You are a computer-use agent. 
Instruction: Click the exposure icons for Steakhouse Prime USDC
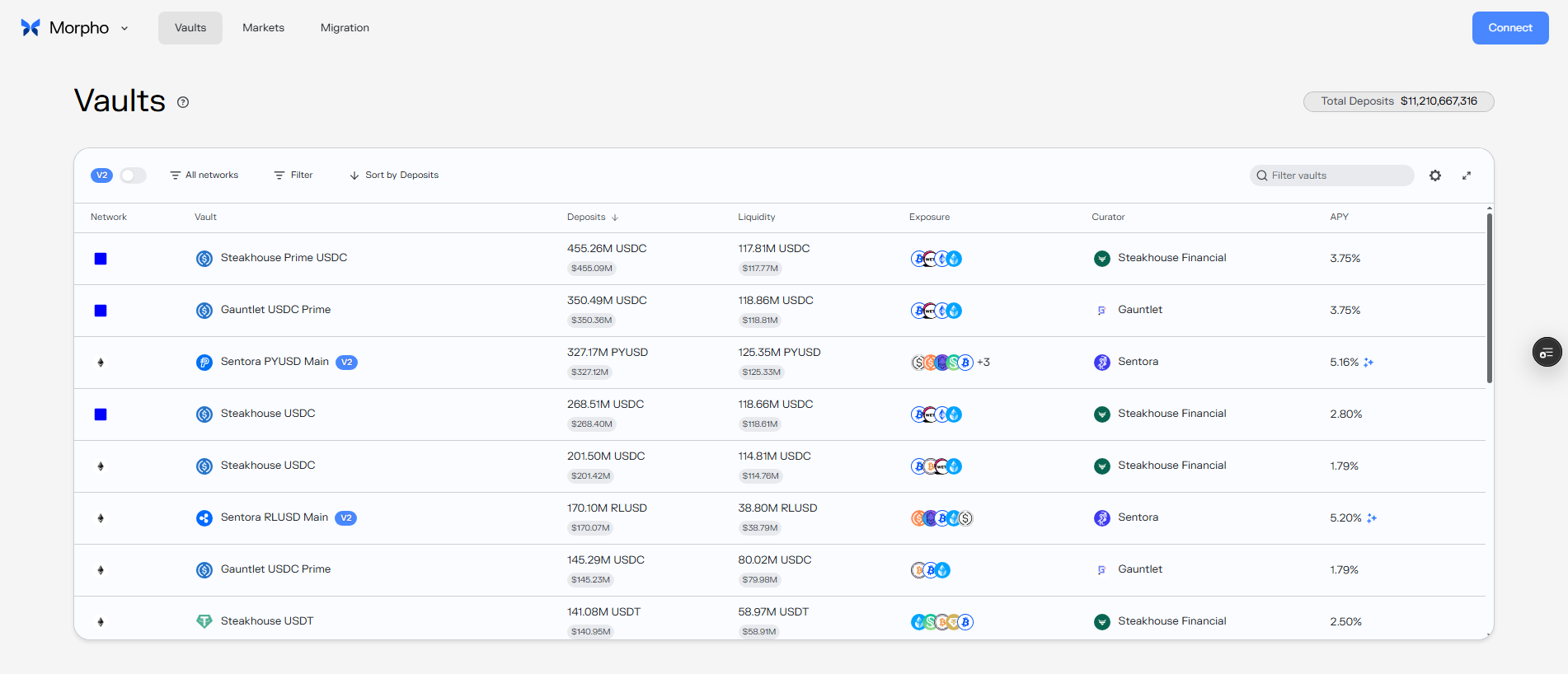(x=937, y=259)
